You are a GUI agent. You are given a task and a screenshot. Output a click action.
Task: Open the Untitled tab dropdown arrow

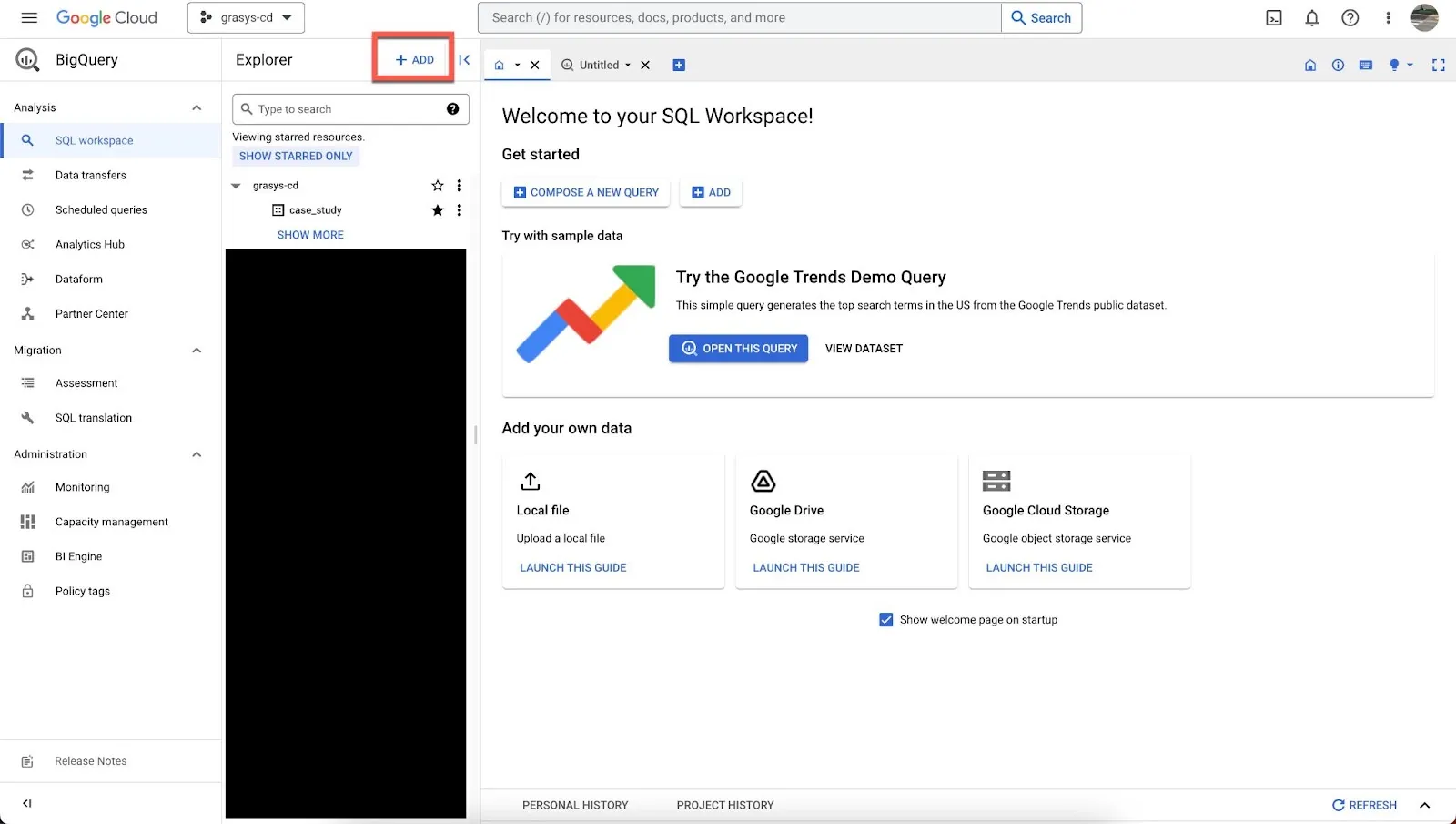tap(628, 66)
